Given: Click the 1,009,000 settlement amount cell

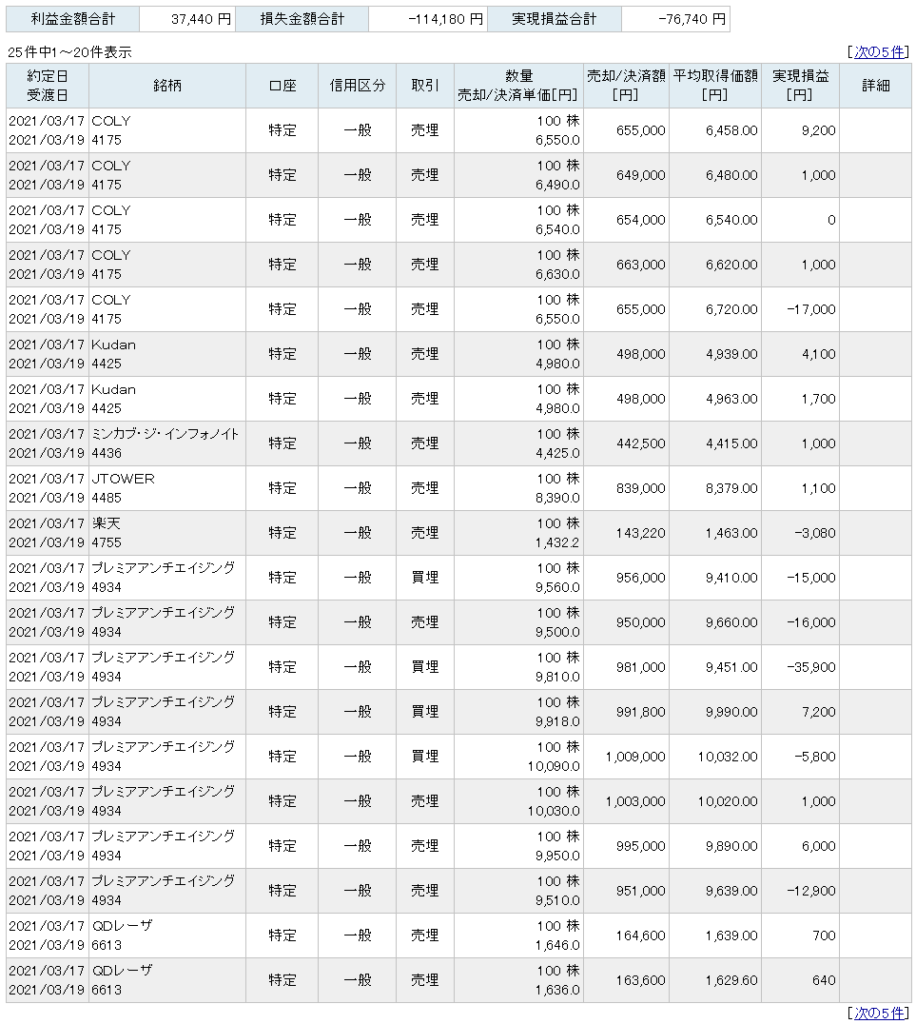Looking at the screenshot, I should click(626, 757).
